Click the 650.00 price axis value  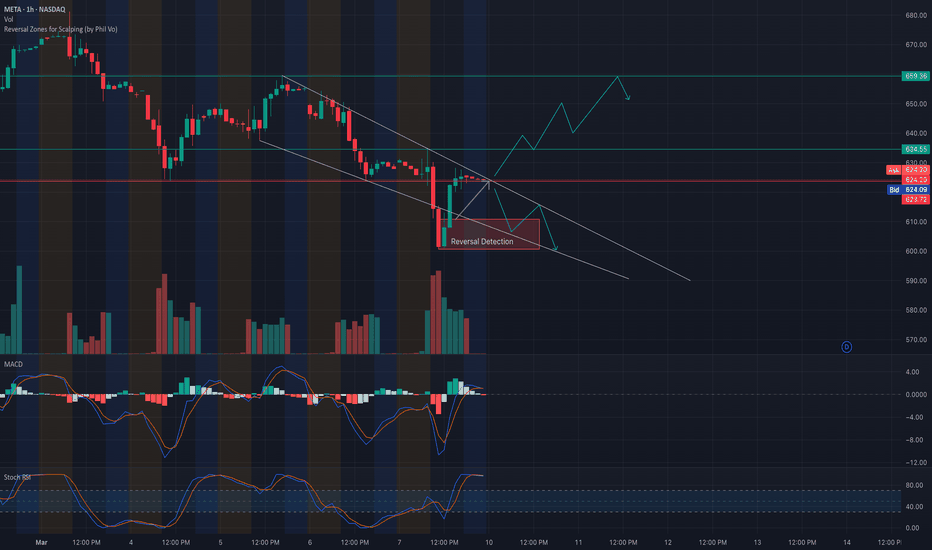pos(916,103)
